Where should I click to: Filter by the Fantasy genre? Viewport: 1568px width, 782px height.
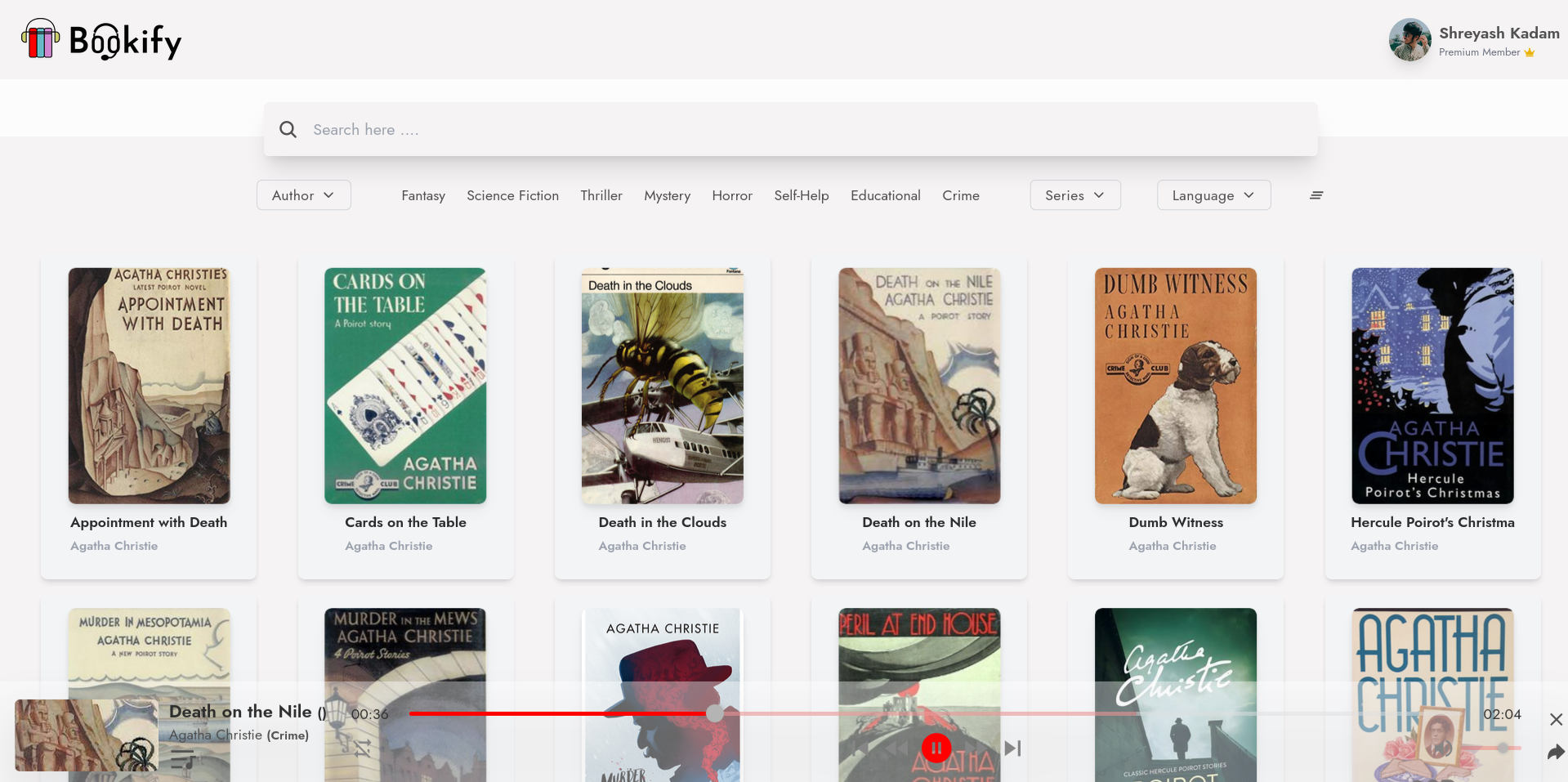[x=423, y=195]
